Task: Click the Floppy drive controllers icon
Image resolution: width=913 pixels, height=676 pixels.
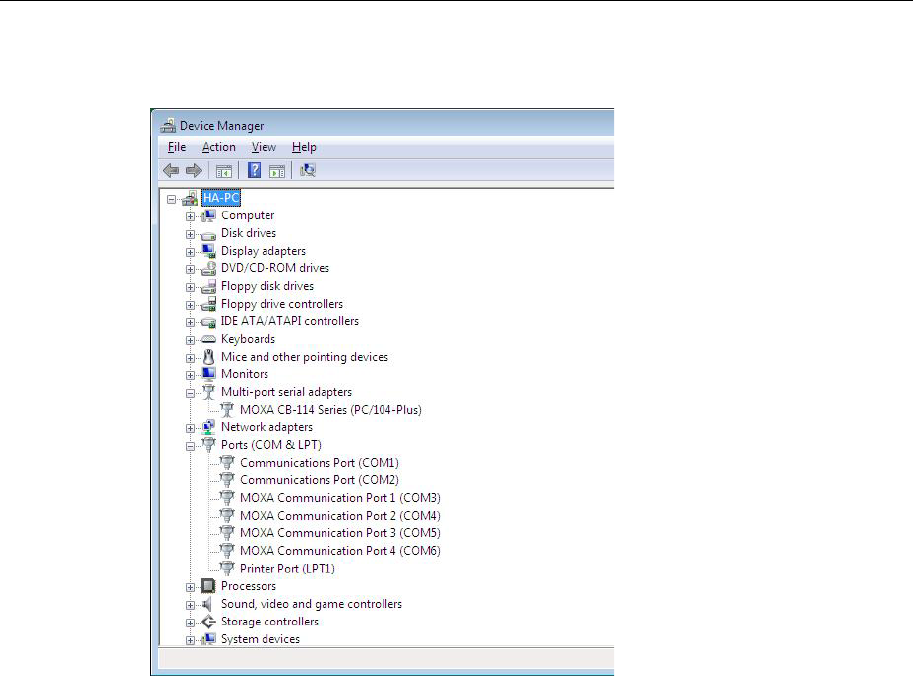Action: (208, 304)
